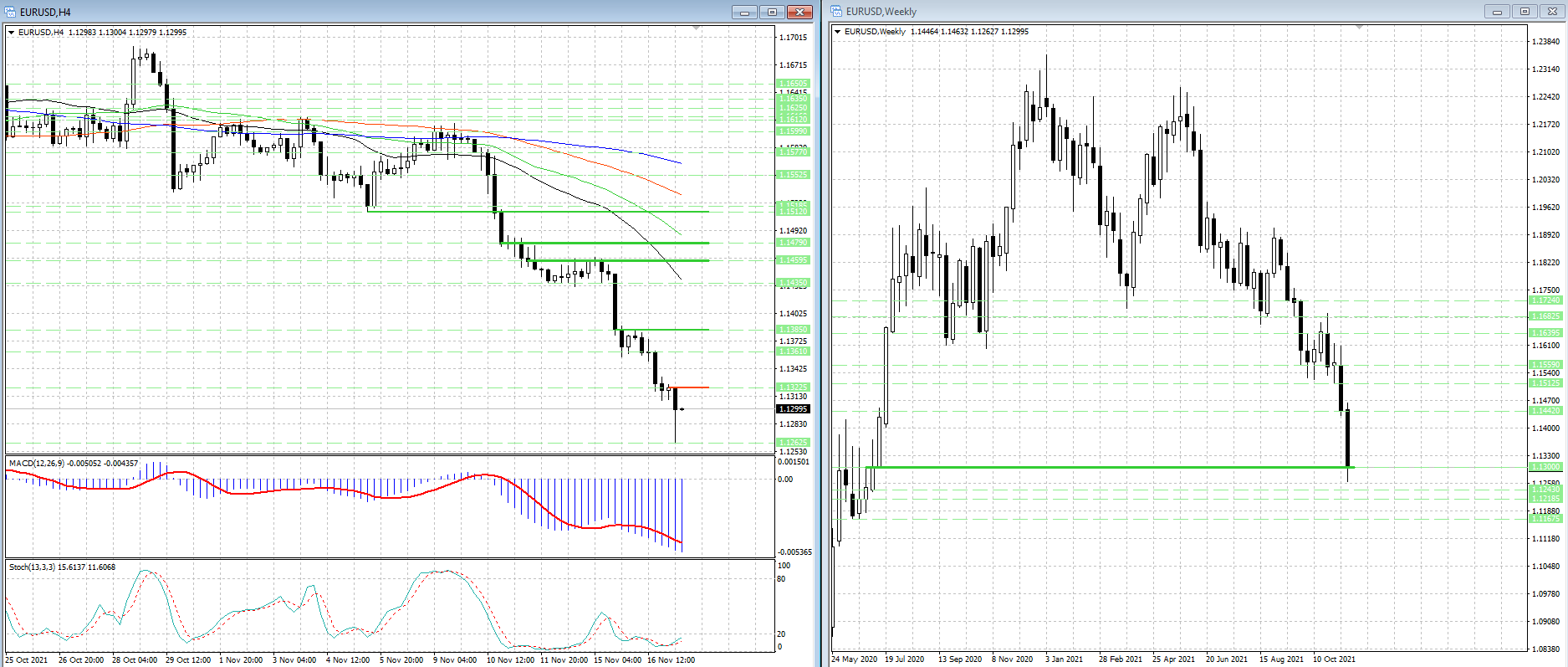Click the 24 May 2020 date on Weekly chart

(x=855, y=659)
